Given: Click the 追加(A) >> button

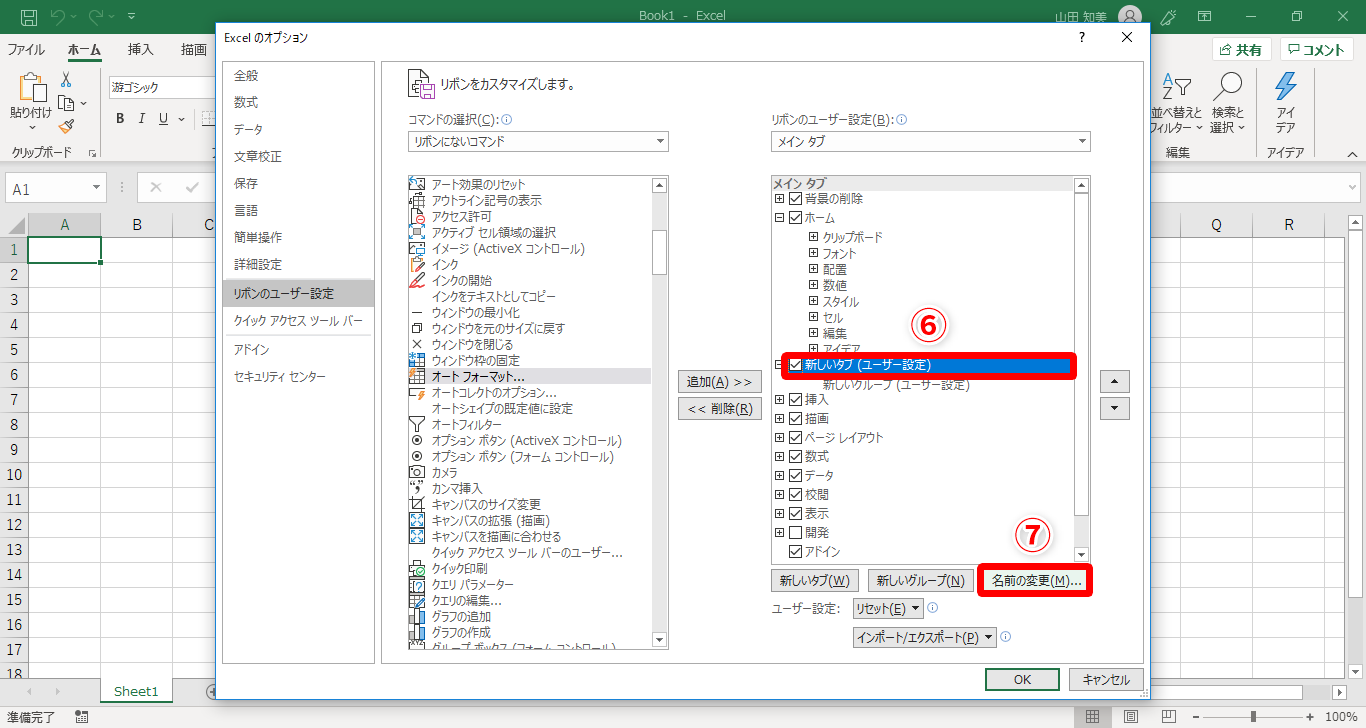Looking at the screenshot, I should point(720,382).
